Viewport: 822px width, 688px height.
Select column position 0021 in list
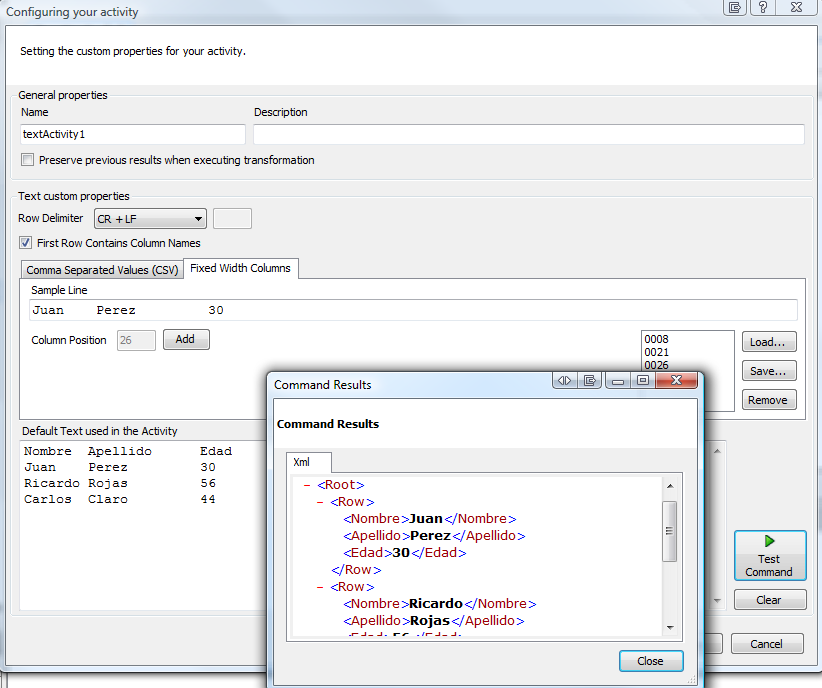tap(656, 352)
